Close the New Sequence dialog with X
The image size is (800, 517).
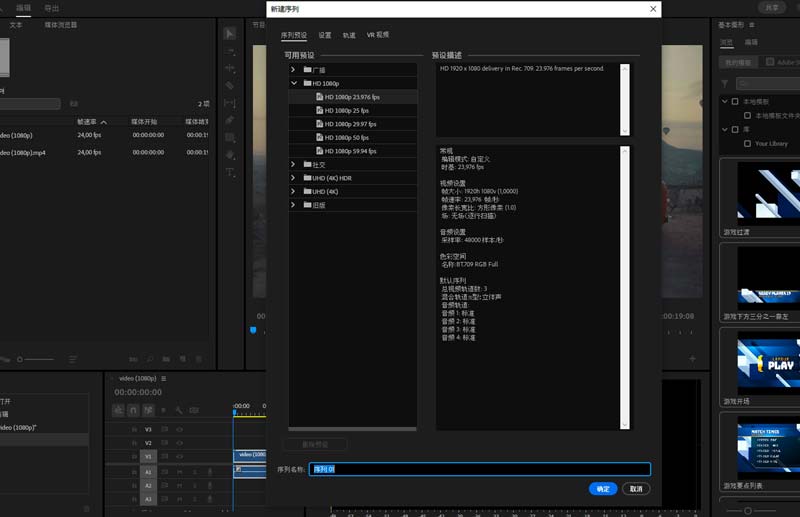tap(654, 9)
